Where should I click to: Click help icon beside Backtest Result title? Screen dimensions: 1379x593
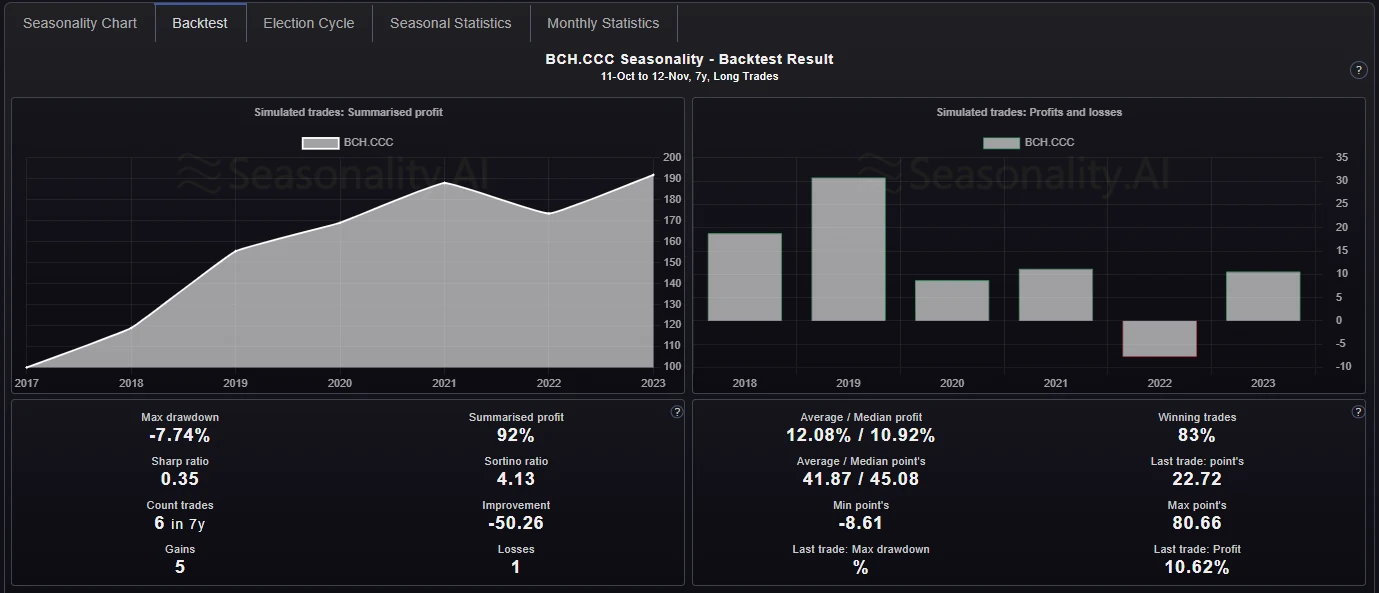pyautogui.click(x=1358, y=70)
